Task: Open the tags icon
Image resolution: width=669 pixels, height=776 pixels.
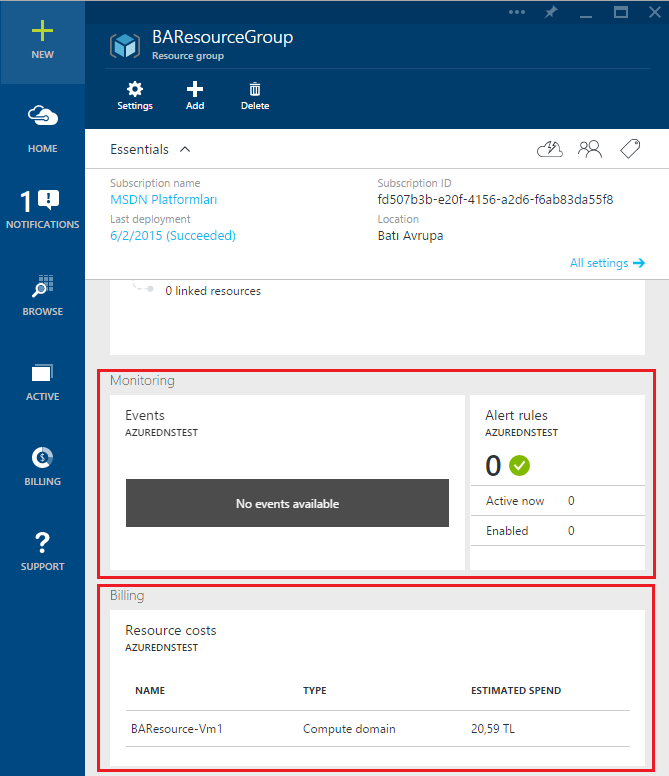Action: (x=630, y=148)
